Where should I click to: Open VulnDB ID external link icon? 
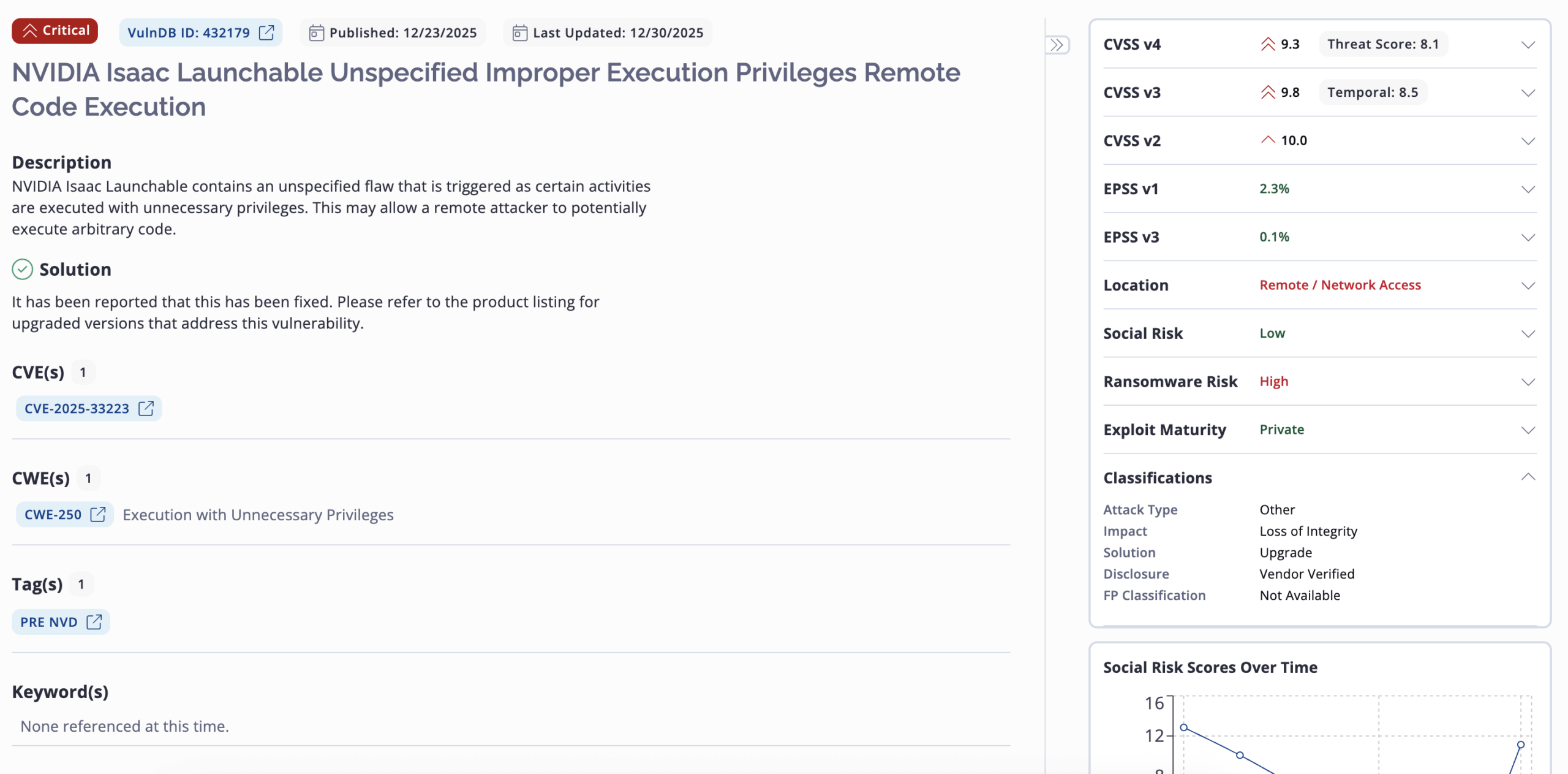[x=266, y=32]
